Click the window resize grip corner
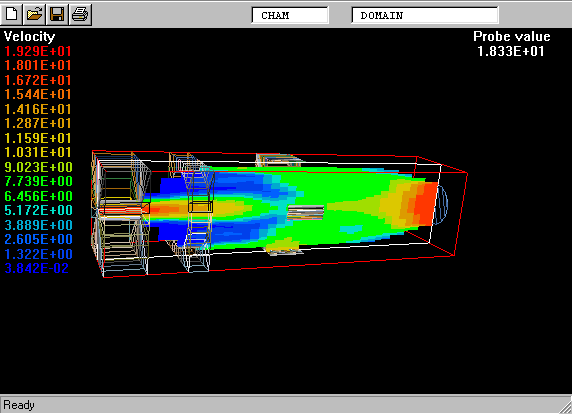The width and height of the screenshot is (572, 414). click(565, 407)
